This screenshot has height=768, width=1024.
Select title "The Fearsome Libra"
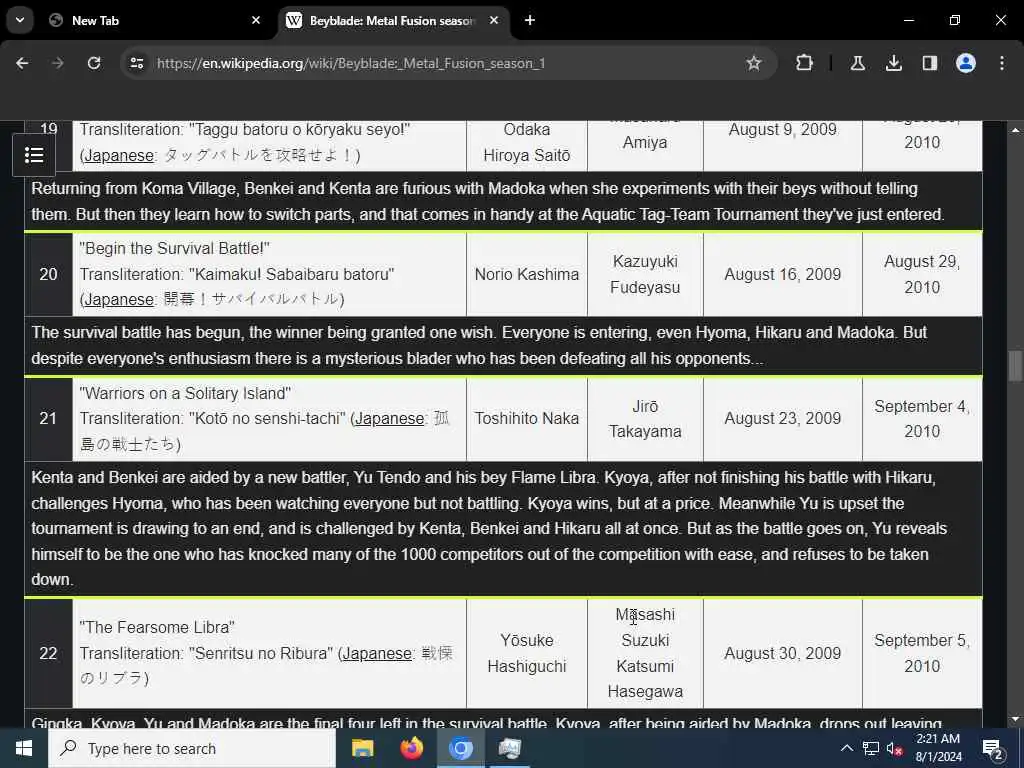tap(157, 627)
